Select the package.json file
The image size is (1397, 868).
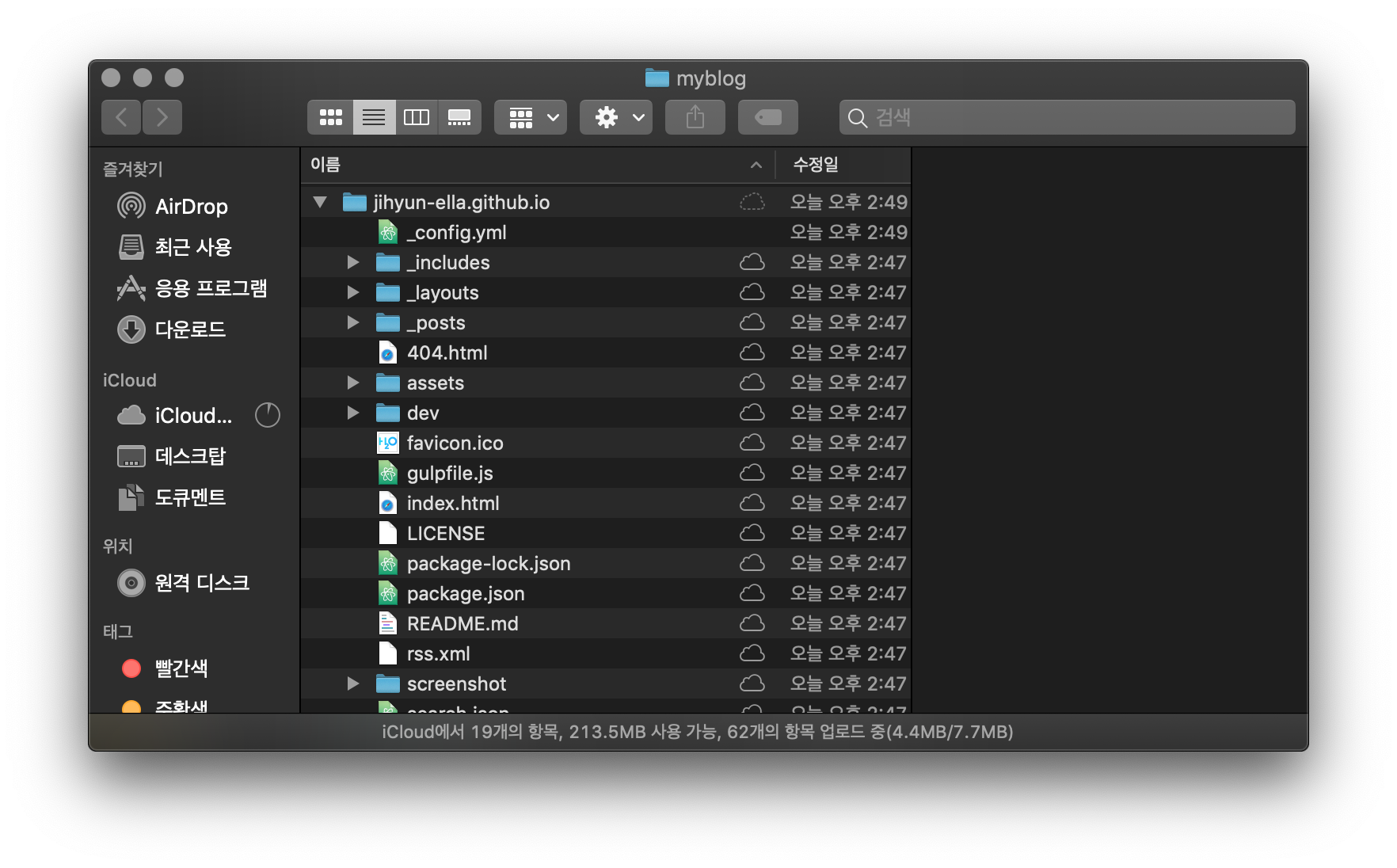(606, 593)
